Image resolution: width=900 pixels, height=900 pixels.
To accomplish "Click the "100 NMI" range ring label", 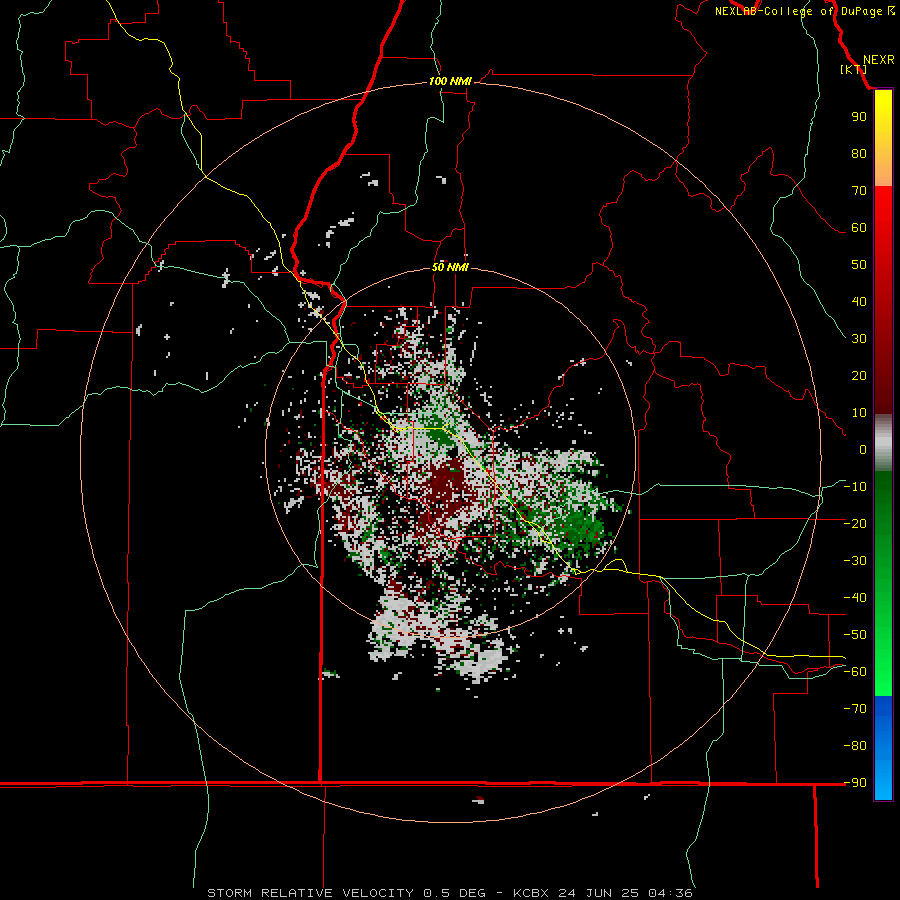I will 450,82.
